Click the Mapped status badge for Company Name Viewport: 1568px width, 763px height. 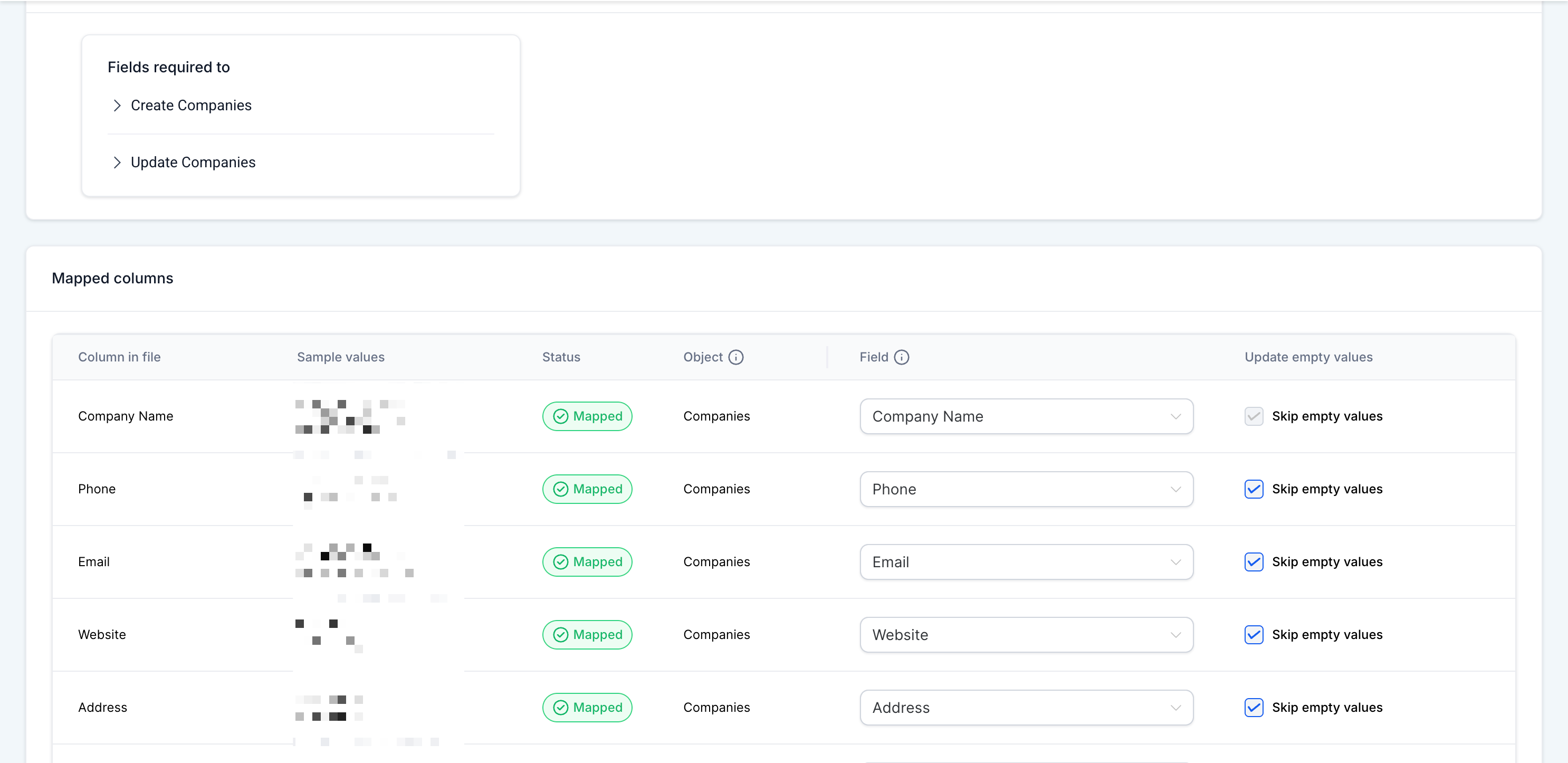coord(587,416)
